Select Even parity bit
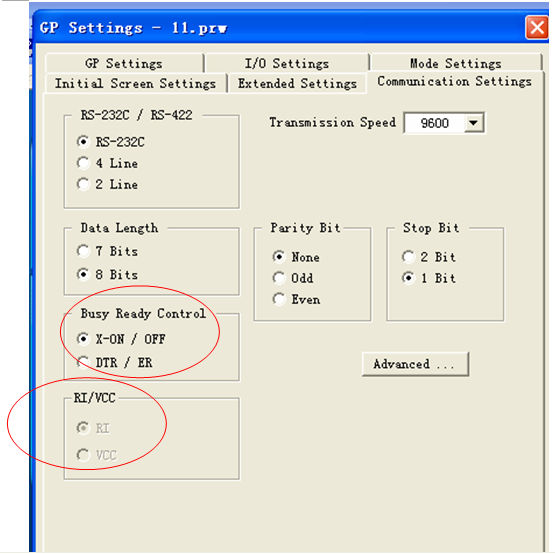The height and width of the screenshot is (554, 555). [297, 299]
